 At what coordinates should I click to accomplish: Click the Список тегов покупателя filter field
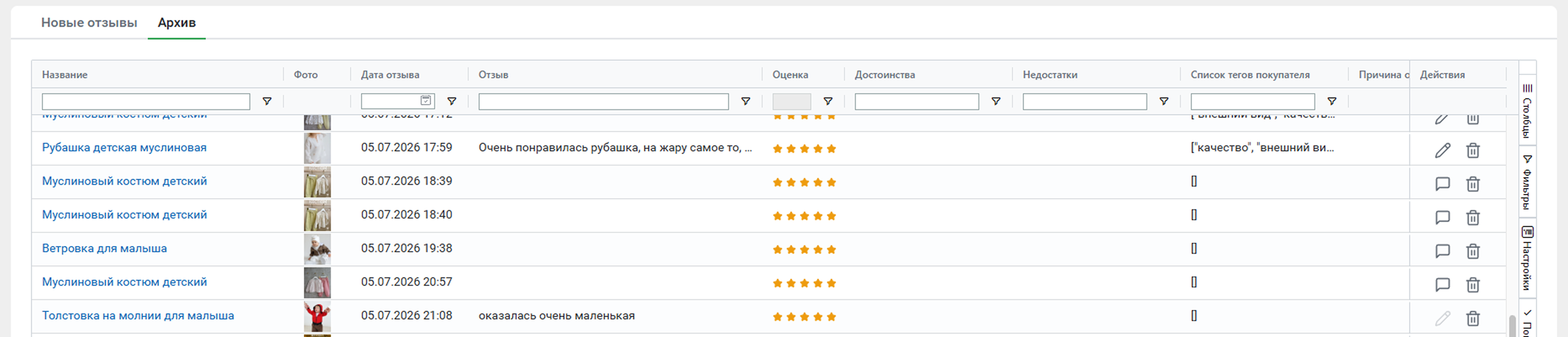point(1253,101)
